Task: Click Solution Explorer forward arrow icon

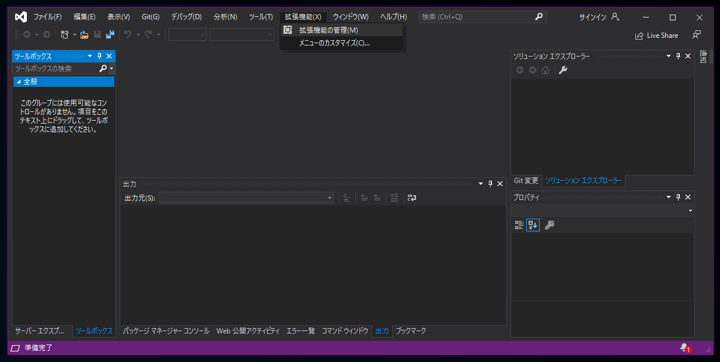Action: (533, 70)
